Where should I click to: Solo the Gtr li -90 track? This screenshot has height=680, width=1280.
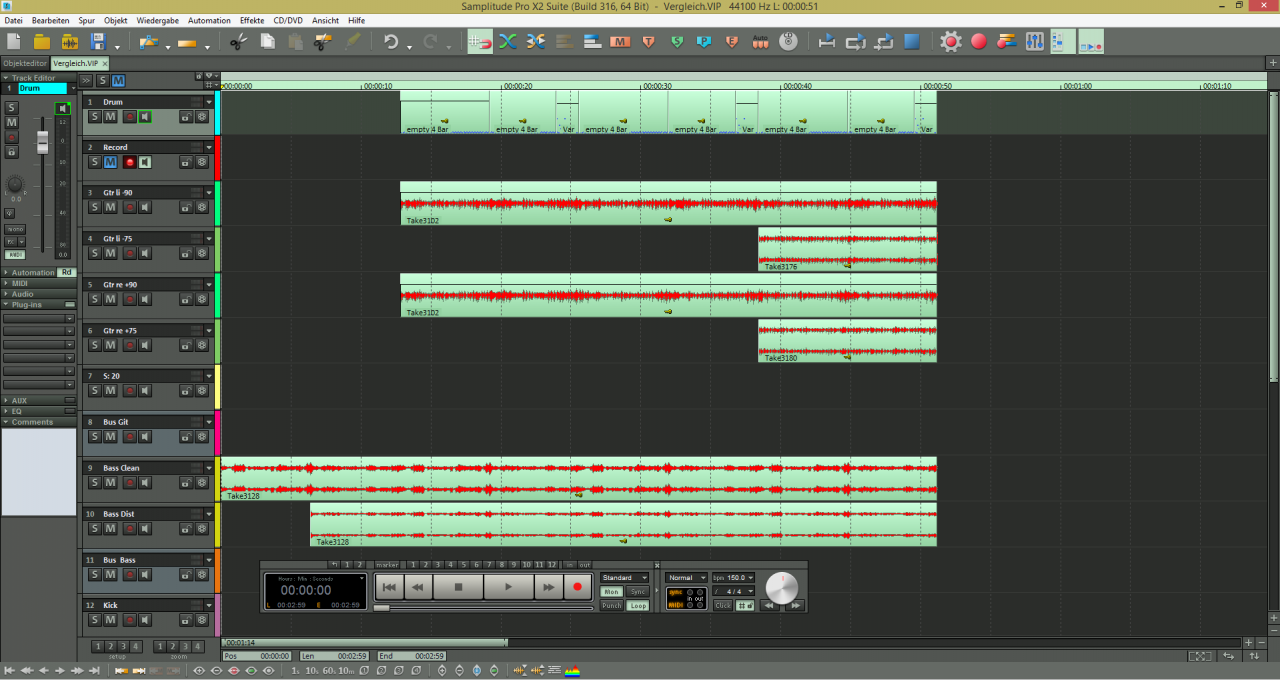[x=95, y=207]
